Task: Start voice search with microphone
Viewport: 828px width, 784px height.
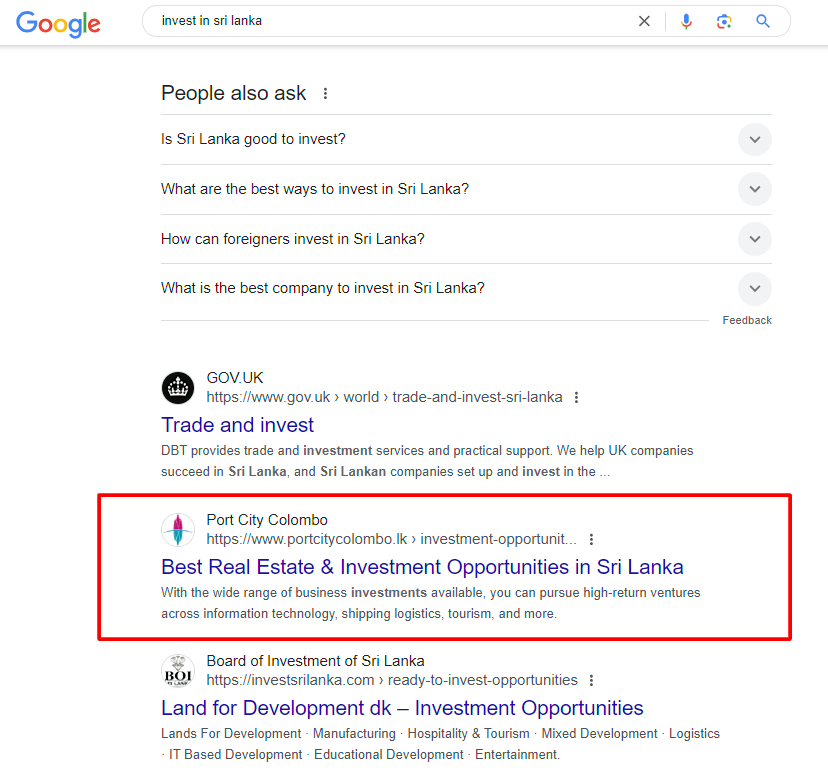Action: click(x=686, y=21)
